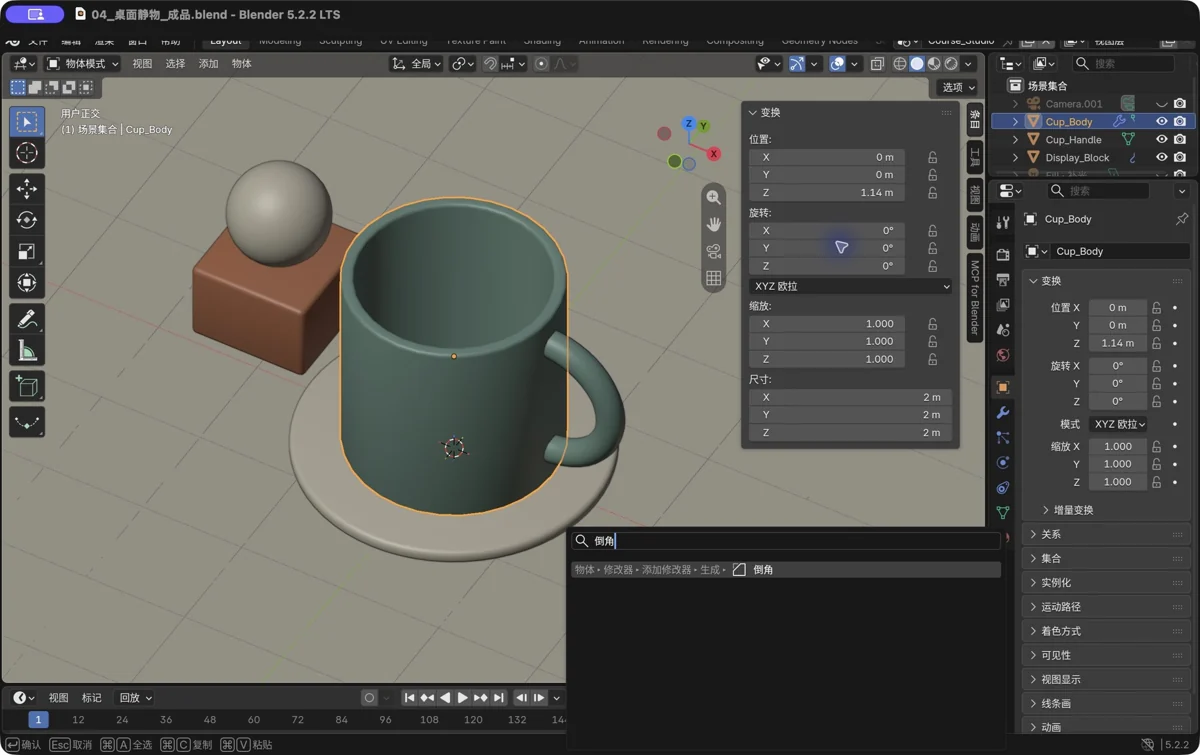Image resolution: width=1200 pixels, height=755 pixels.
Task: Open the Modifiers wrench properties tab
Action: pyautogui.click(x=1003, y=412)
